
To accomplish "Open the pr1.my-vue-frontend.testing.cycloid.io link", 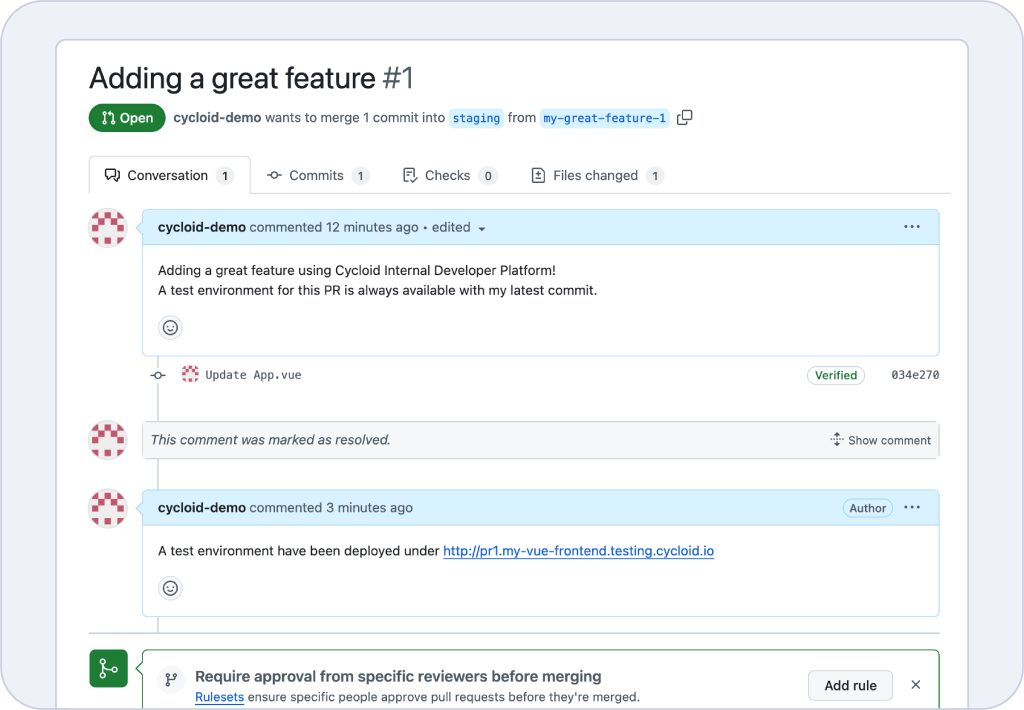I will click(579, 551).
